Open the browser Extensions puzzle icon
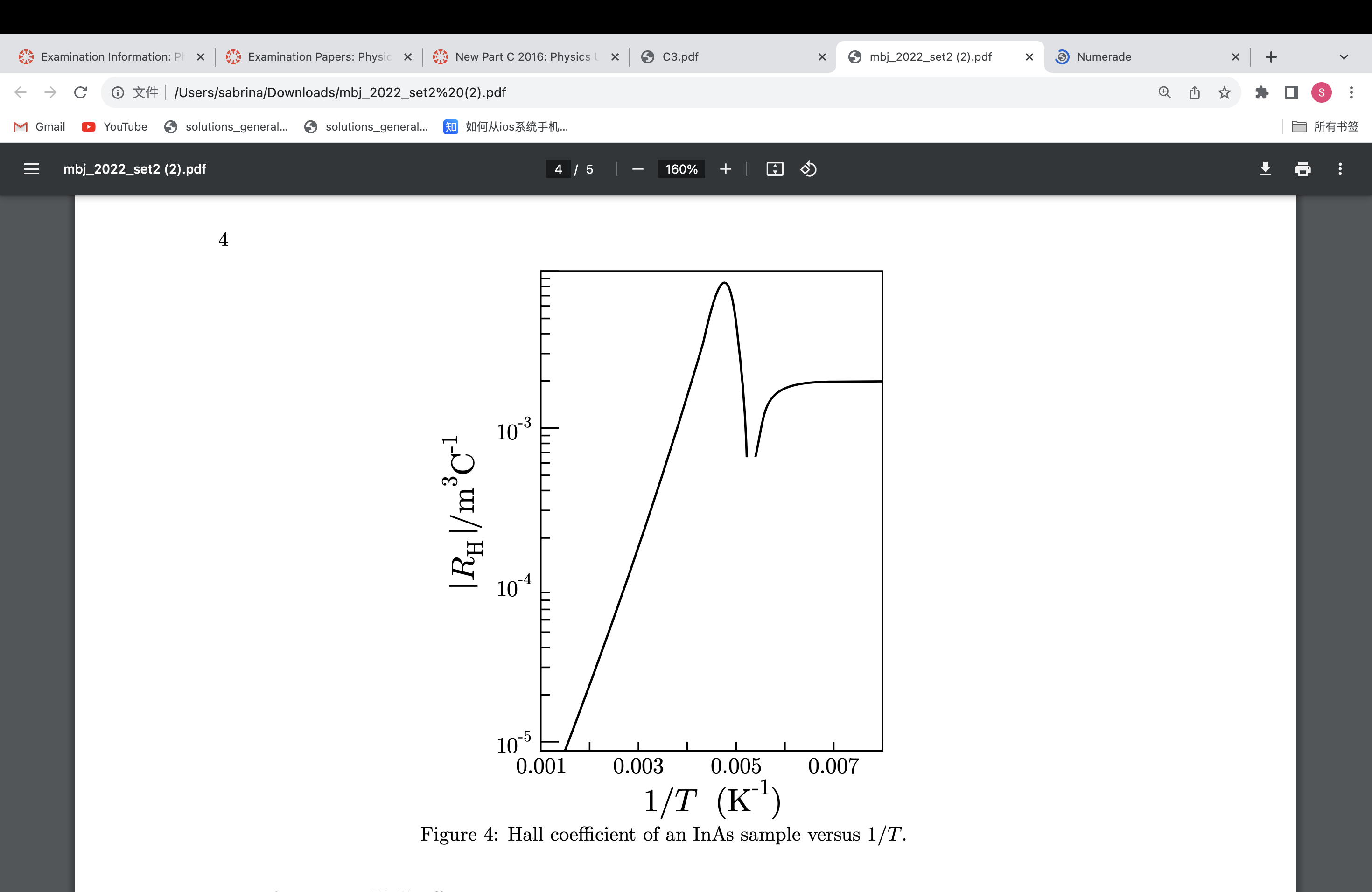This screenshot has width=1372, height=892. [x=1262, y=92]
